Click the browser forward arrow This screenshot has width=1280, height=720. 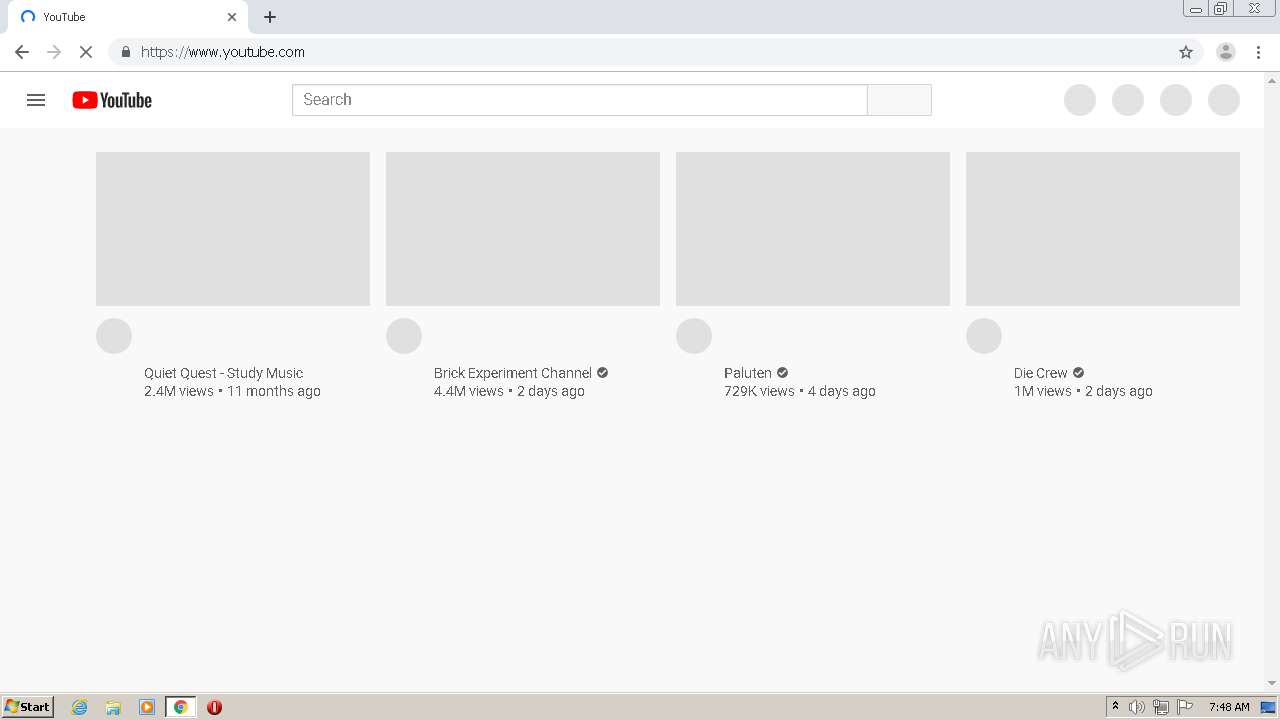[x=54, y=52]
